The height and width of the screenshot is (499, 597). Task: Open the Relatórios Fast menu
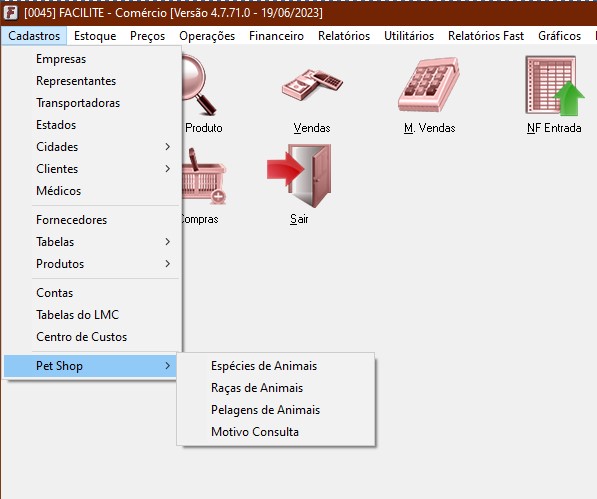tap(486, 36)
